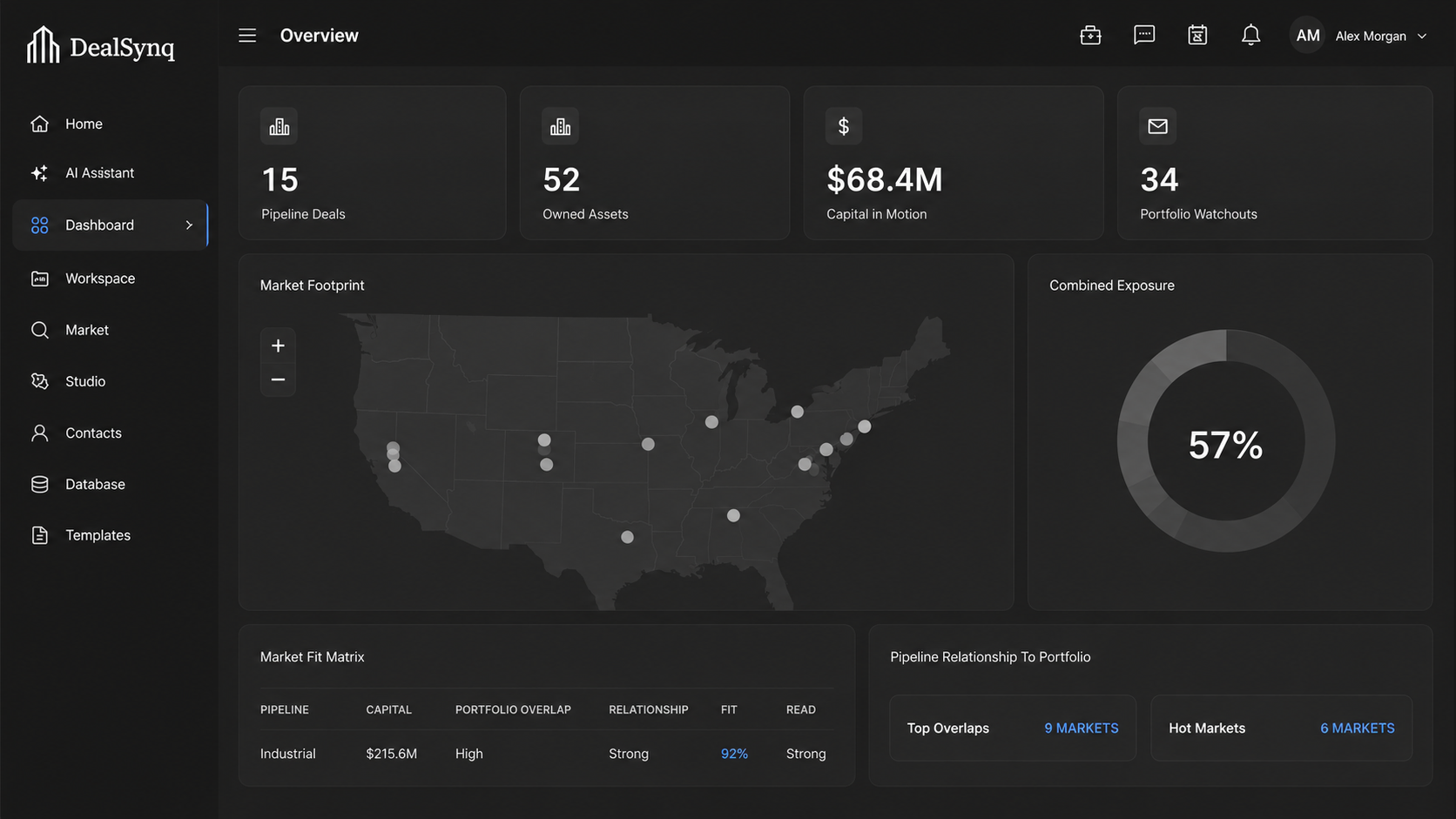This screenshot has height=819, width=1456.
Task: Click the 6 MARKETS link
Action: tap(1358, 728)
